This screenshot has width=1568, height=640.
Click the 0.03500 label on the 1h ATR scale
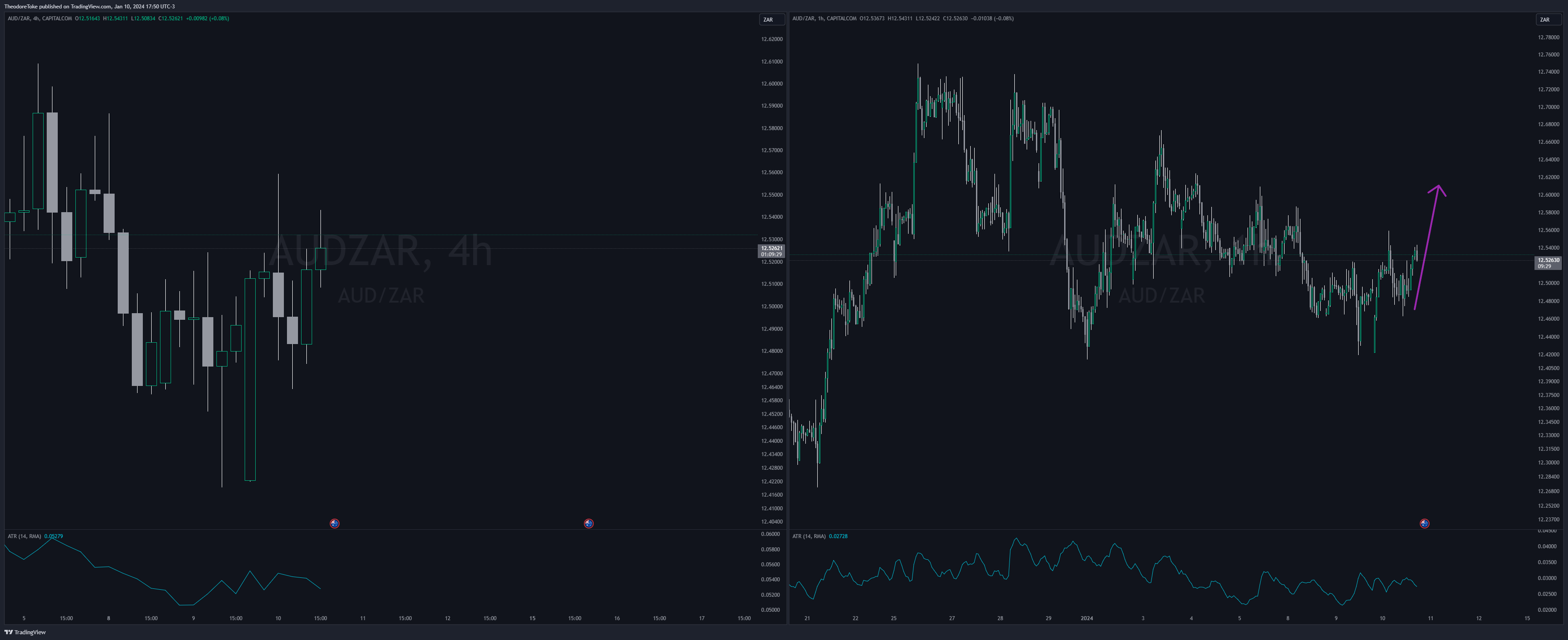(x=1547, y=562)
